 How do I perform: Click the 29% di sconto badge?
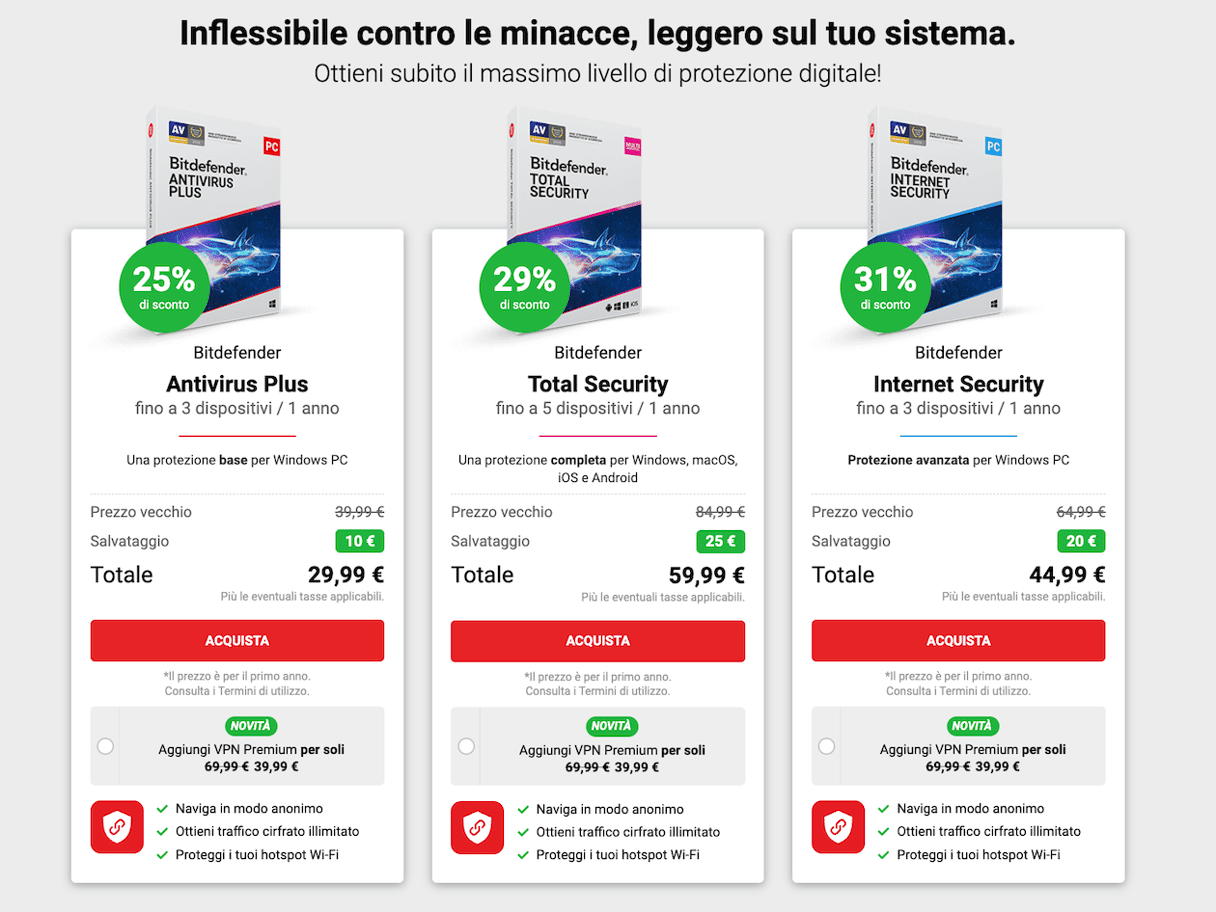524,286
